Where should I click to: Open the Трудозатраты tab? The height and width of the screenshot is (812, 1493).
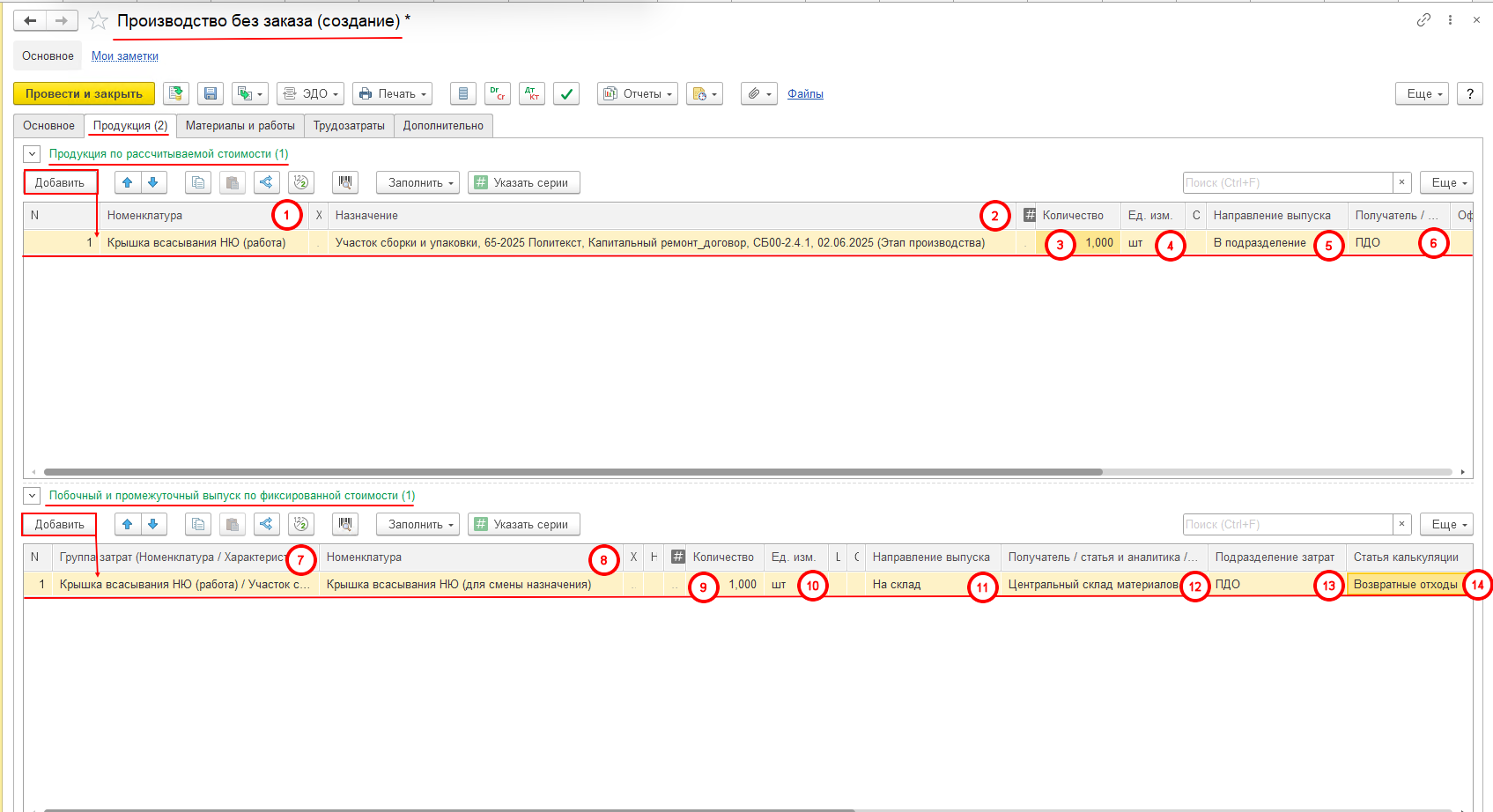pos(349,126)
